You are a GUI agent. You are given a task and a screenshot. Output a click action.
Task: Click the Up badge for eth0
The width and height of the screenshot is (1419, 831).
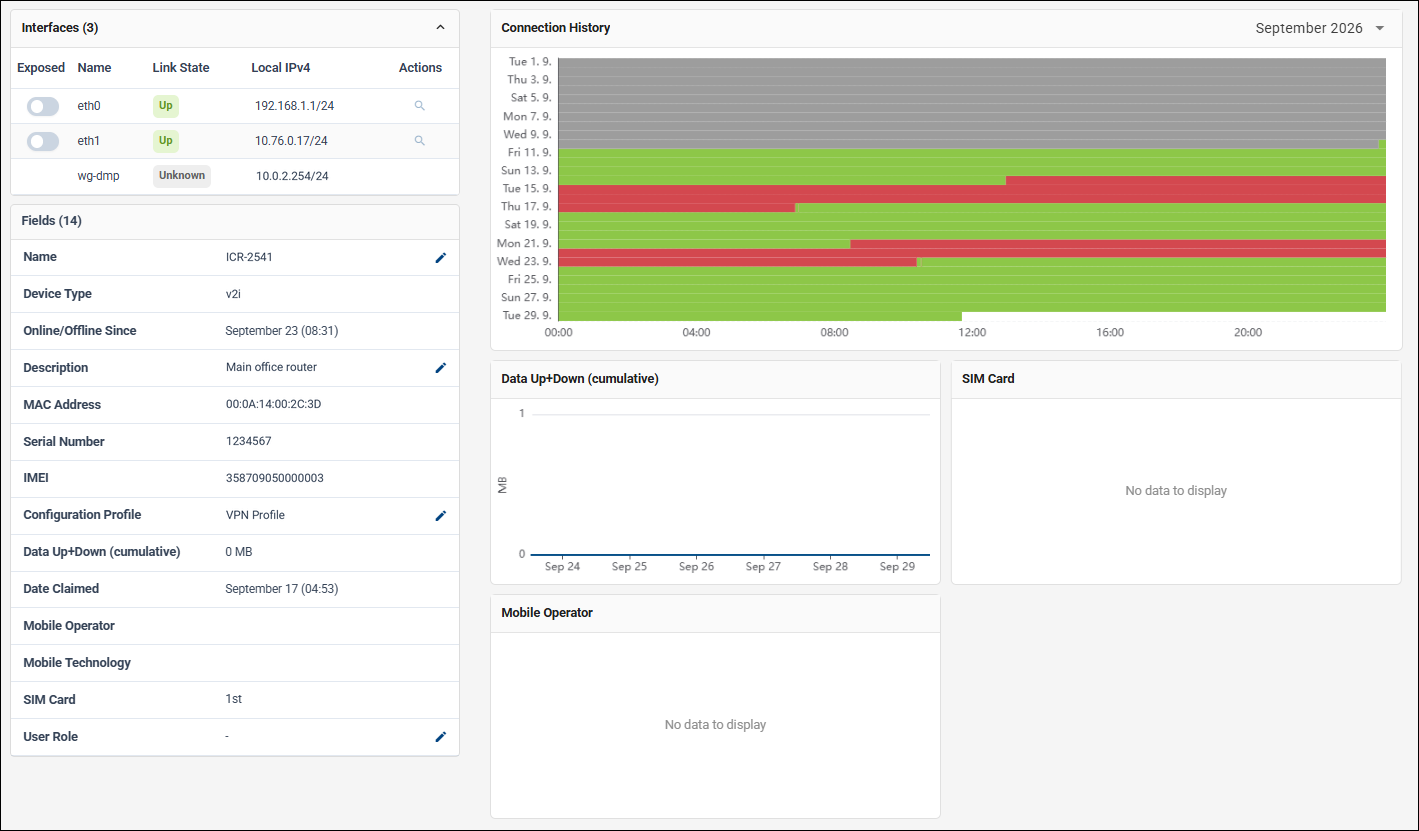click(x=166, y=106)
